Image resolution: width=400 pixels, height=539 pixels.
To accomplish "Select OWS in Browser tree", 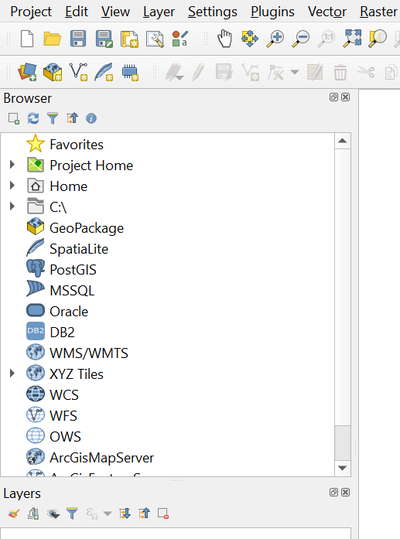I will [x=65, y=437].
